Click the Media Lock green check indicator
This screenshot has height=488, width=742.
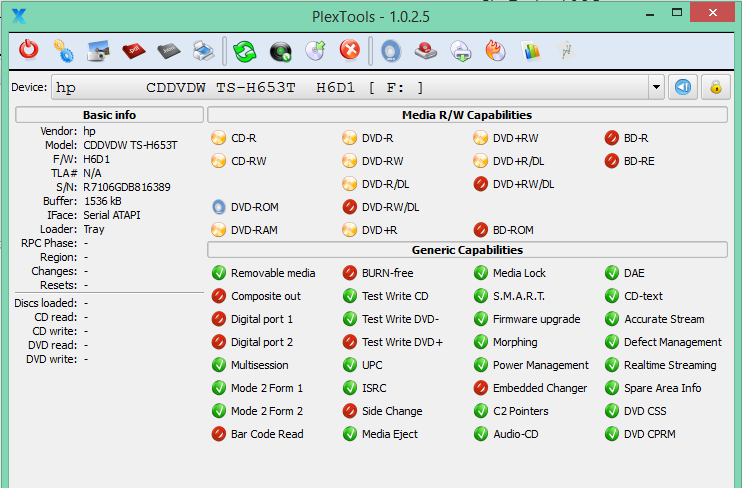tap(481, 273)
